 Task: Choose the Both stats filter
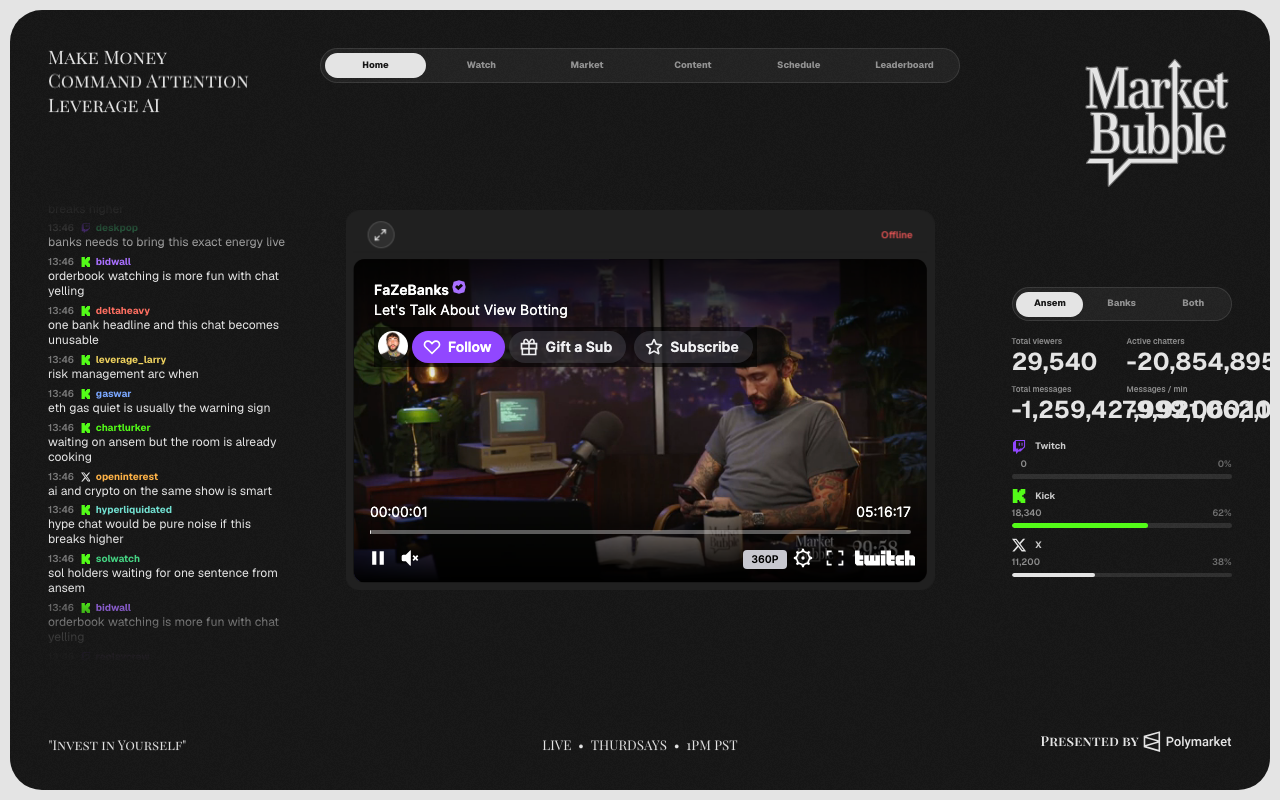1193,303
